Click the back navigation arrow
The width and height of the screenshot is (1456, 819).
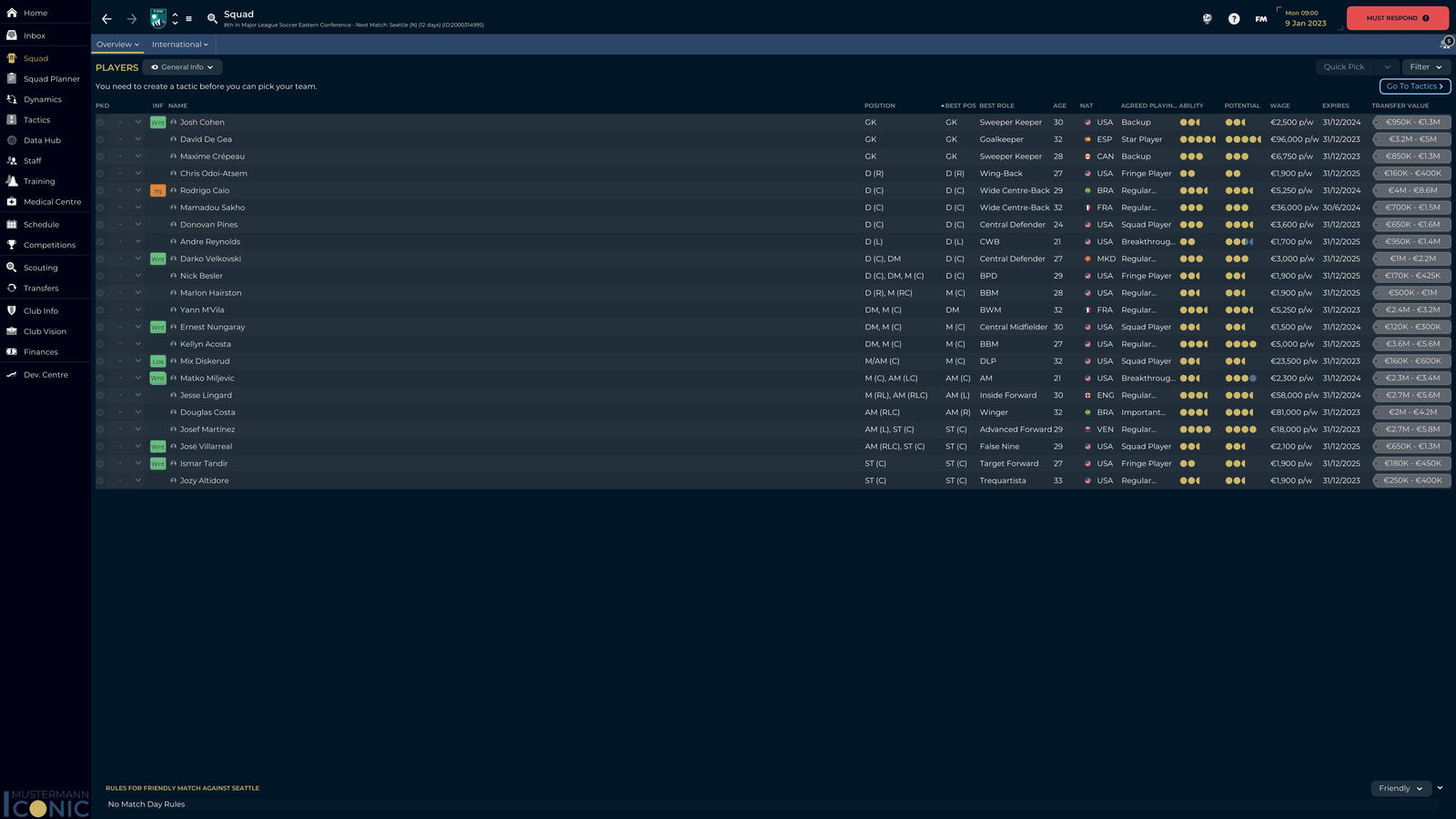(106, 18)
